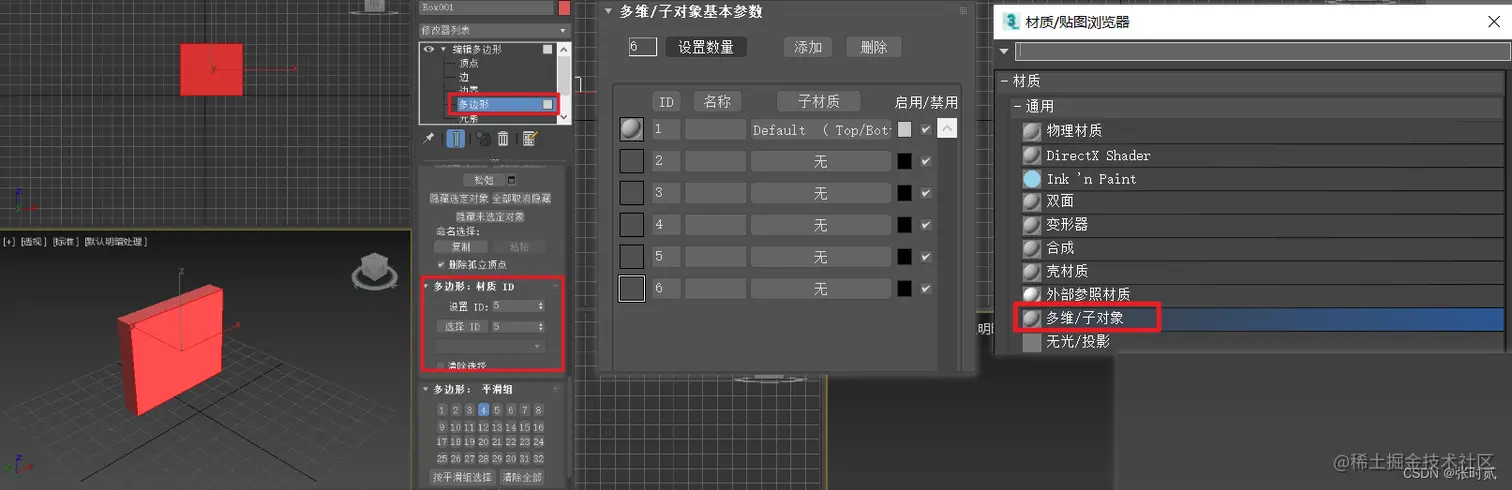
Task: Click 清除全部 button
Action: point(522,477)
